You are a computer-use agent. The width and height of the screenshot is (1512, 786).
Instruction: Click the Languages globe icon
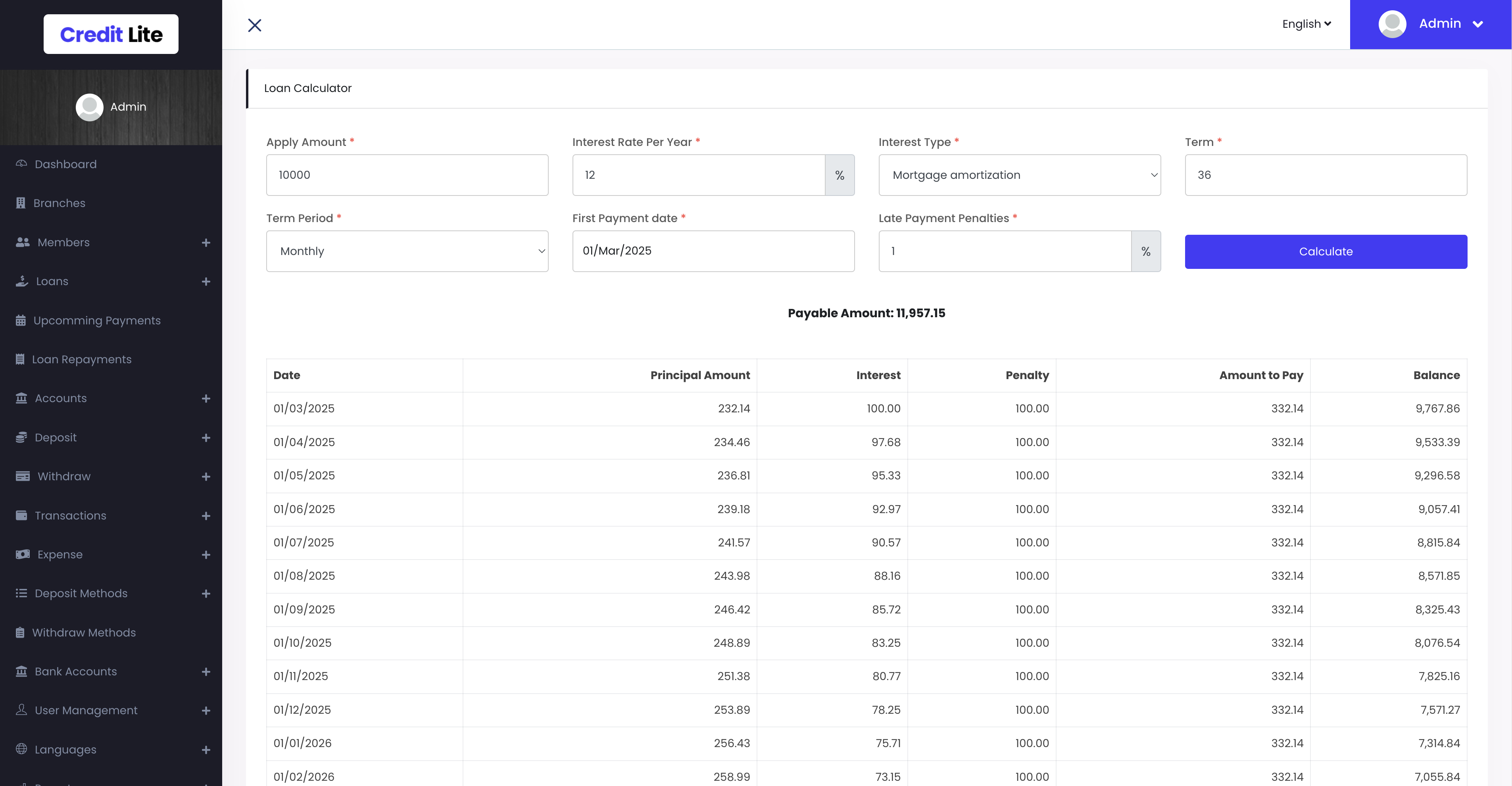pyautogui.click(x=21, y=749)
